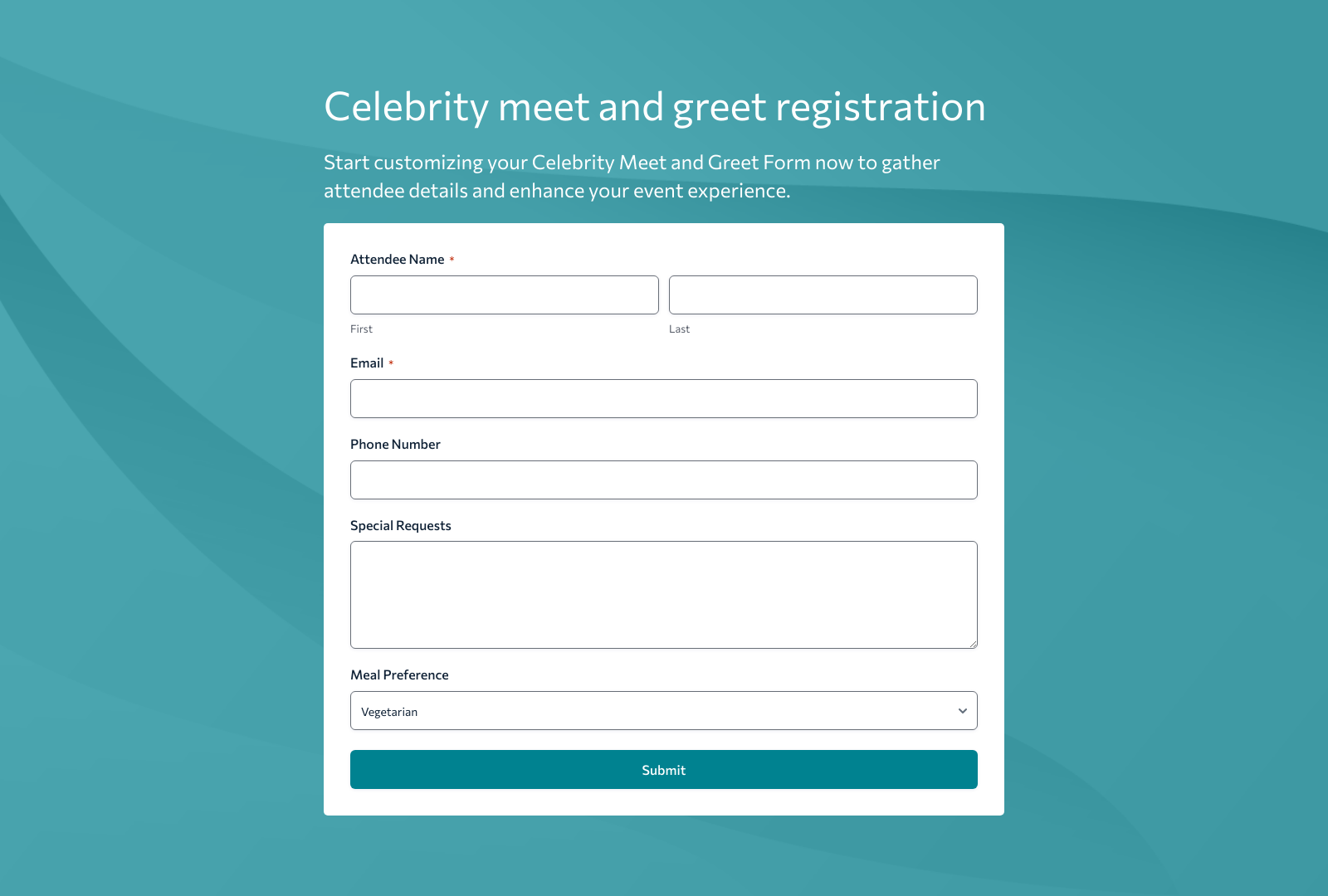Click the Meal Preference label
The image size is (1328, 896).
pos(399,674)
